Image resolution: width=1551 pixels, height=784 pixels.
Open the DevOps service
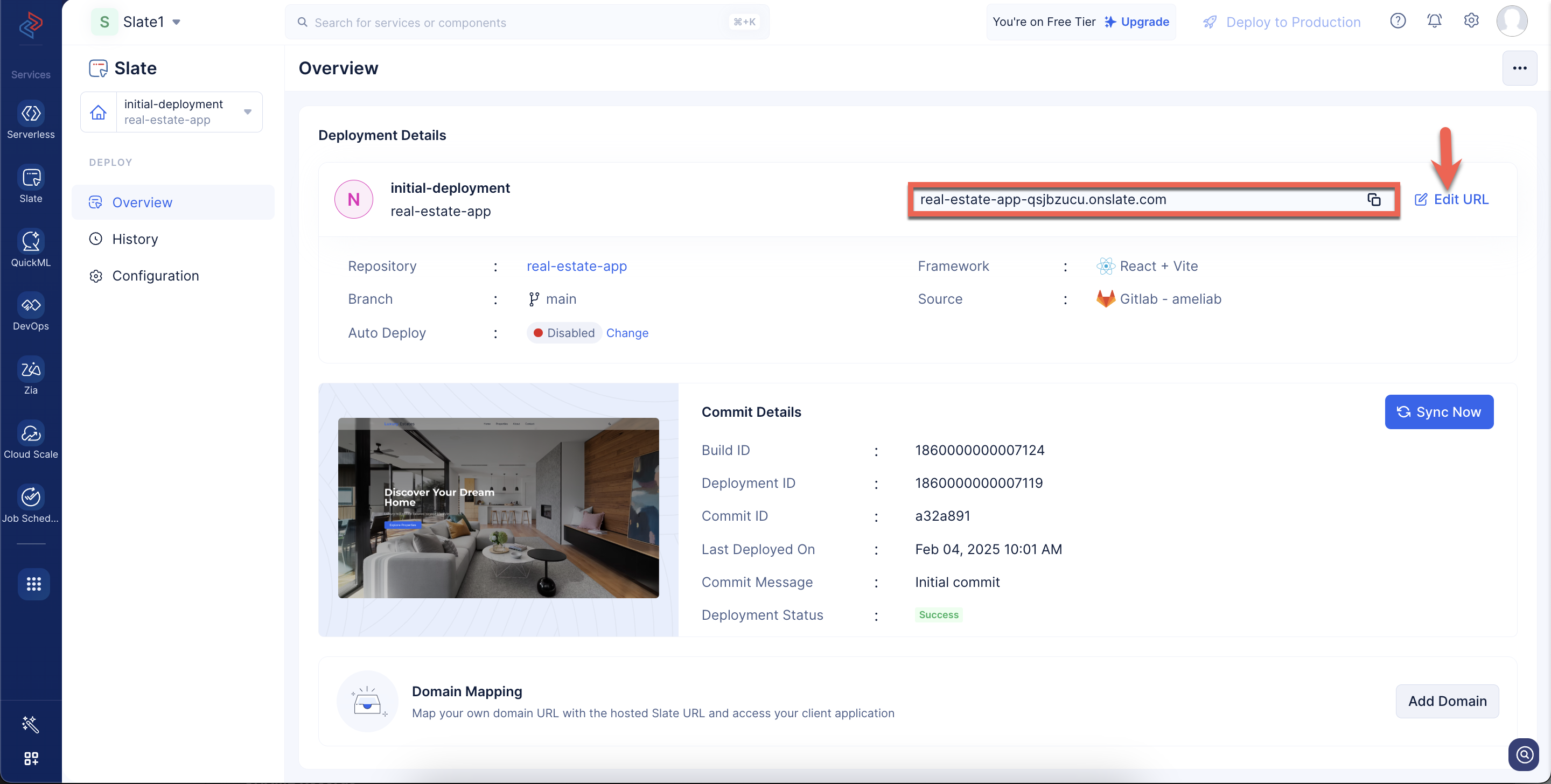(31, 312)
